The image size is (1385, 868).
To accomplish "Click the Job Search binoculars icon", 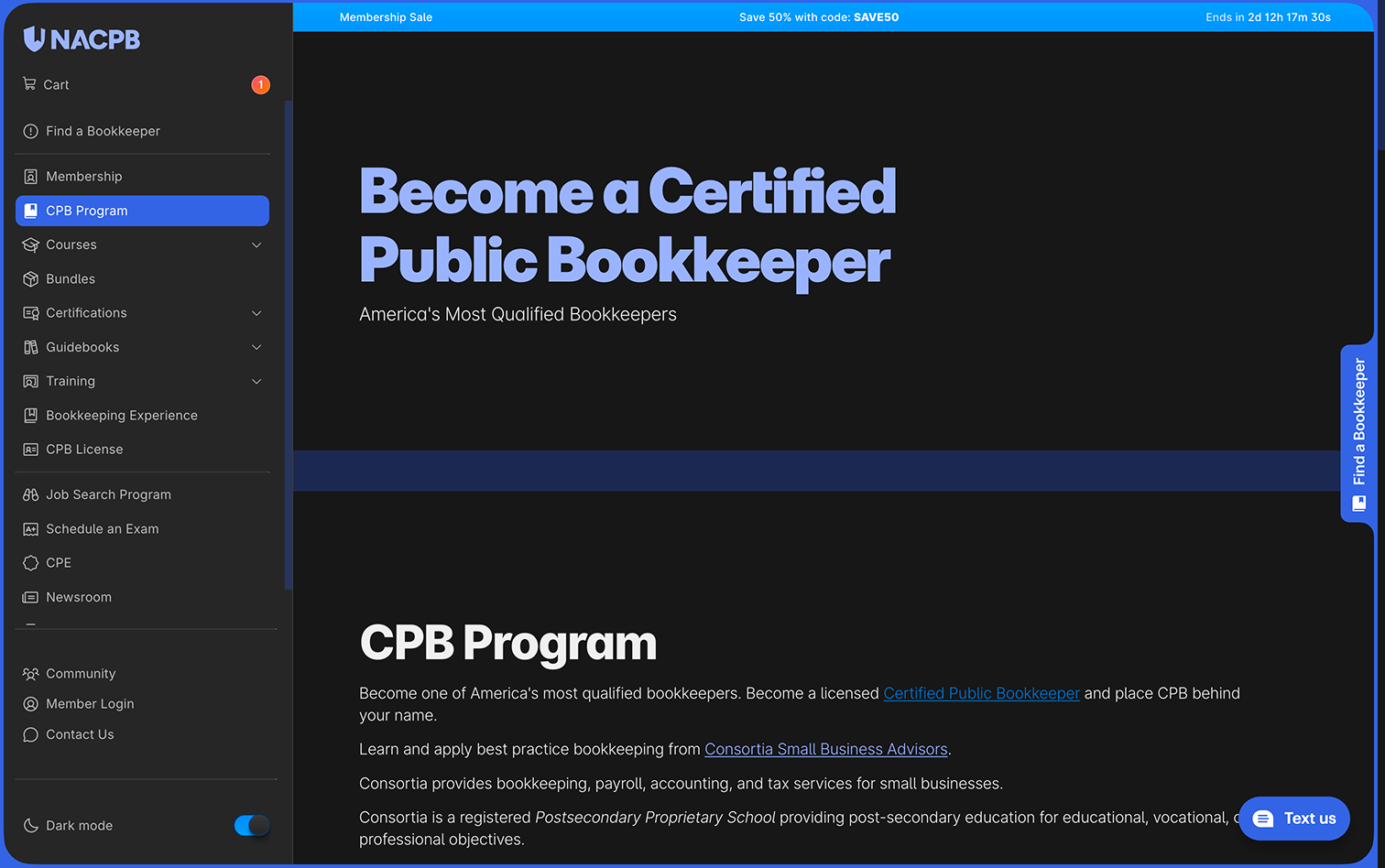I will click(x=30, y=494).
